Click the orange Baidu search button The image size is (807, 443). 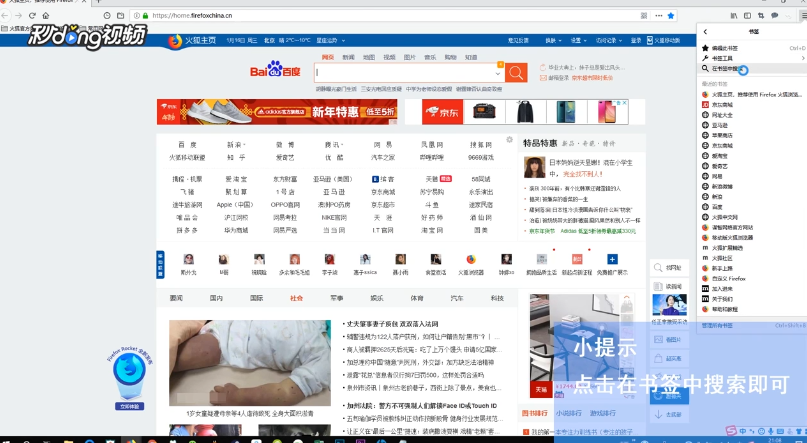[516, 73]
